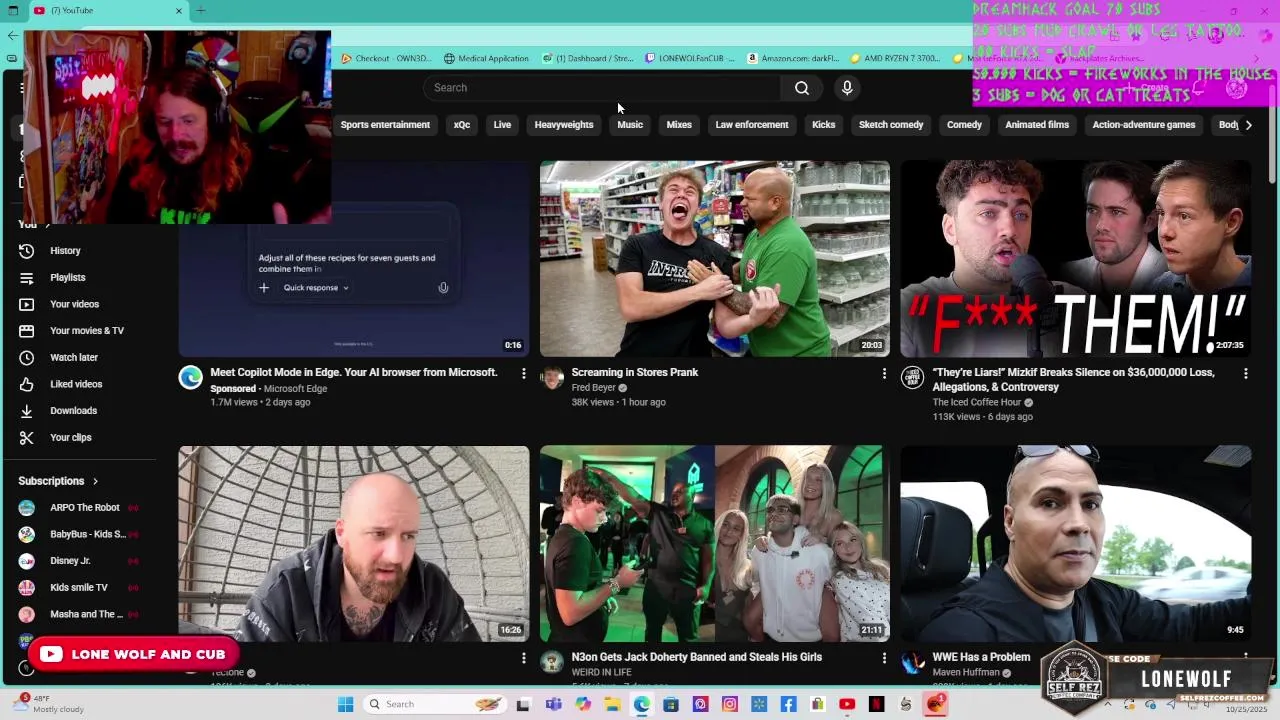Click the Windows taskbar Search box
This screenshot has width=1280, height=720.
pos(433,704)
